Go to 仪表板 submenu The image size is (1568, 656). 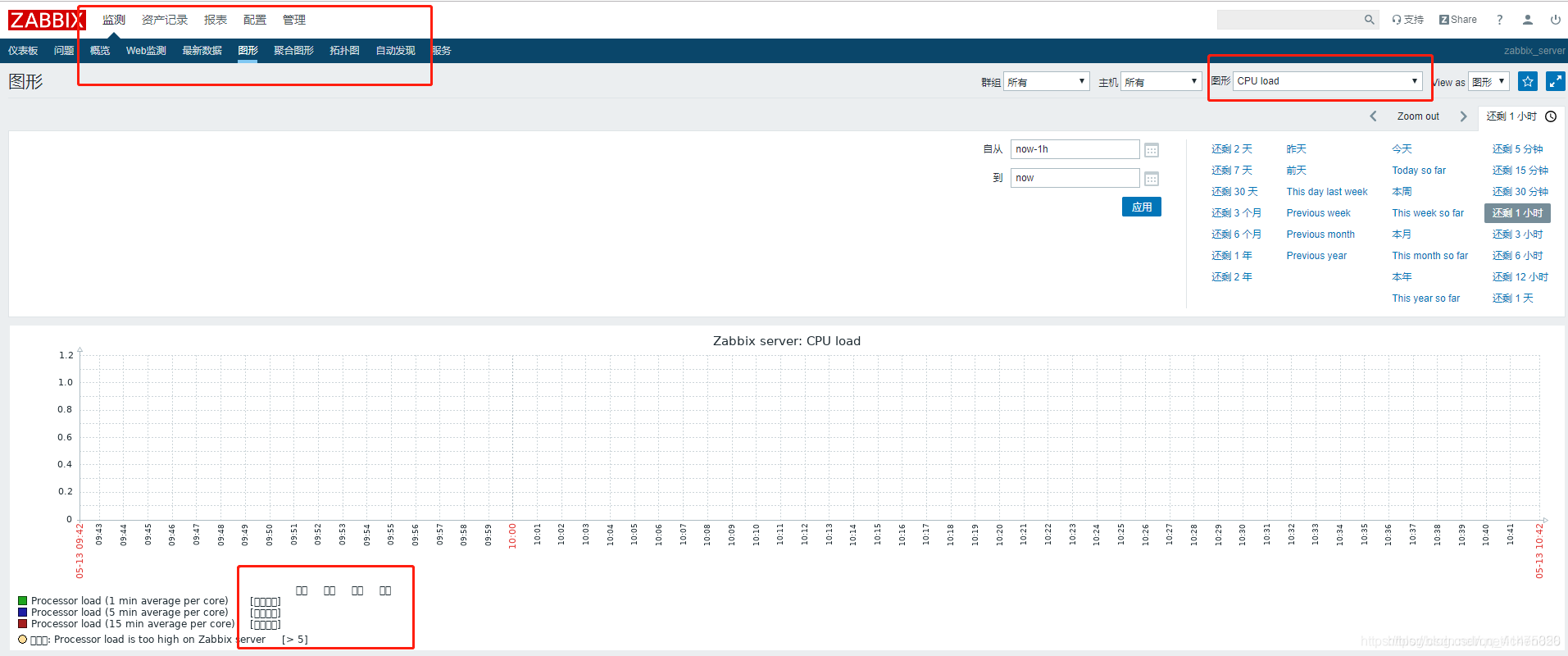(23, 51)
